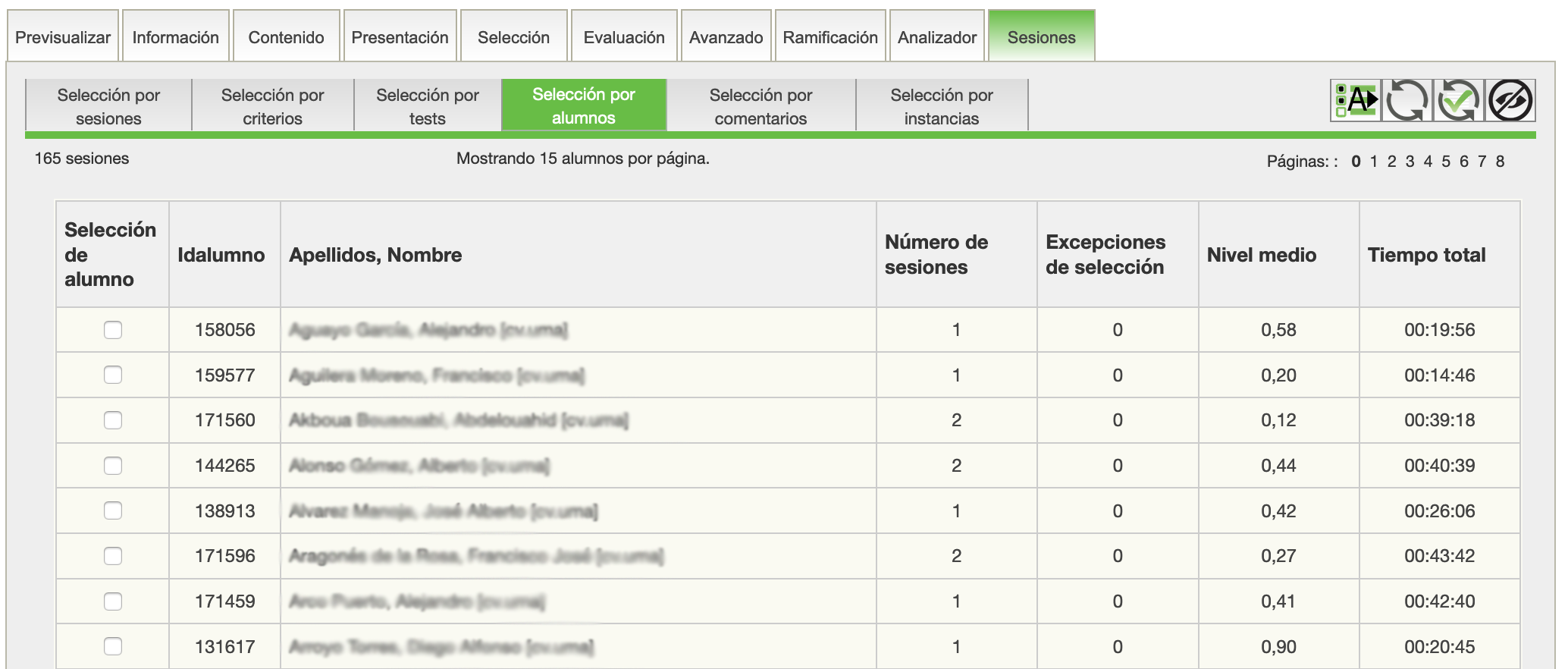The image size is (1568, 669).
Task: Switch to Selección por criterios
Action: coord(272,106)
